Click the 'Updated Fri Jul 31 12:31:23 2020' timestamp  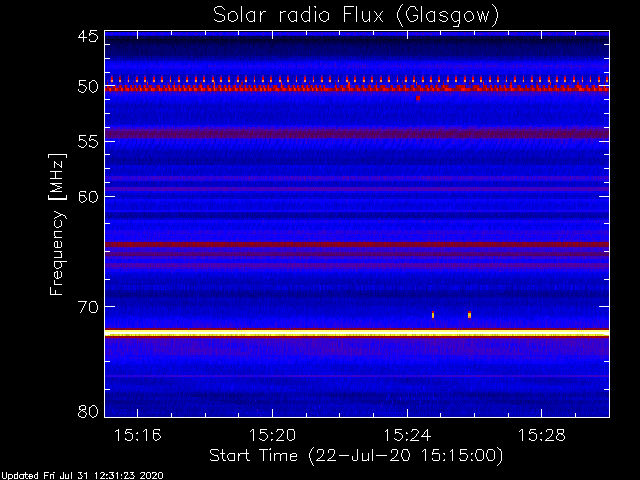[x=82, y=476]
